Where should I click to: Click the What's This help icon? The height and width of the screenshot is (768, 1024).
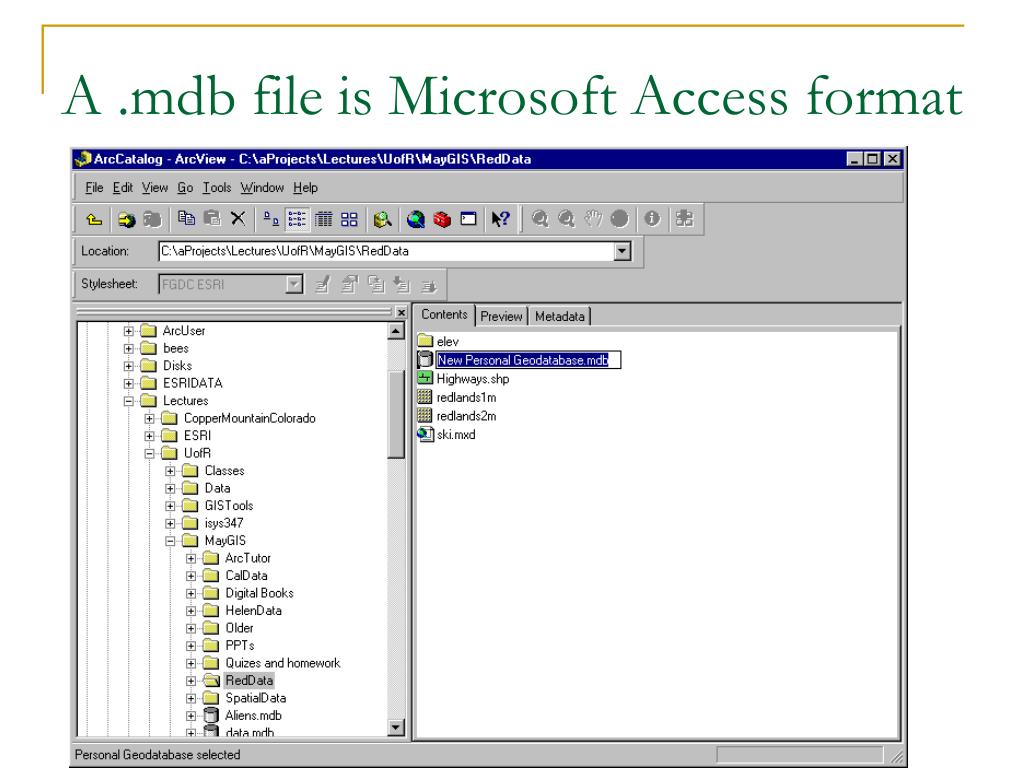(500, 219)
